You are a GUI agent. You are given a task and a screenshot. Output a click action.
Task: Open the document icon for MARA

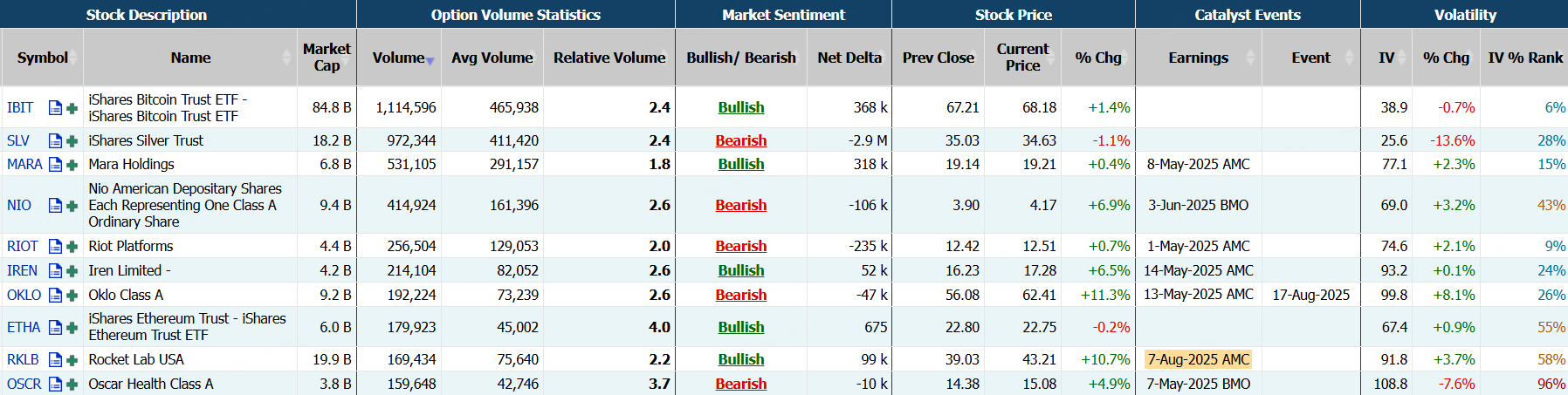pyautogui.click(x=55, y=164)
